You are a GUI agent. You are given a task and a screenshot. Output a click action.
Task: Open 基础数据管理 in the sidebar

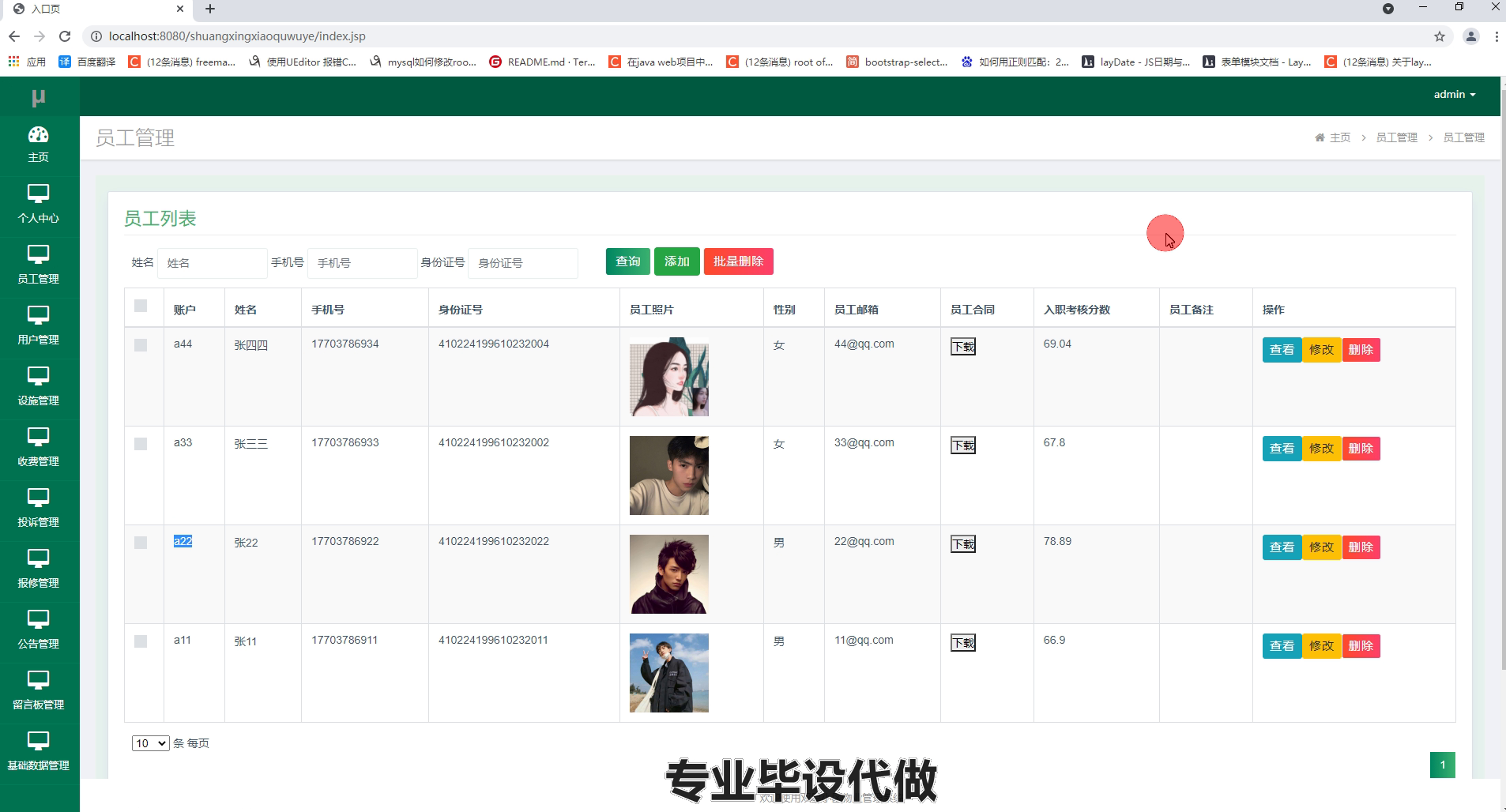point(38,751)
